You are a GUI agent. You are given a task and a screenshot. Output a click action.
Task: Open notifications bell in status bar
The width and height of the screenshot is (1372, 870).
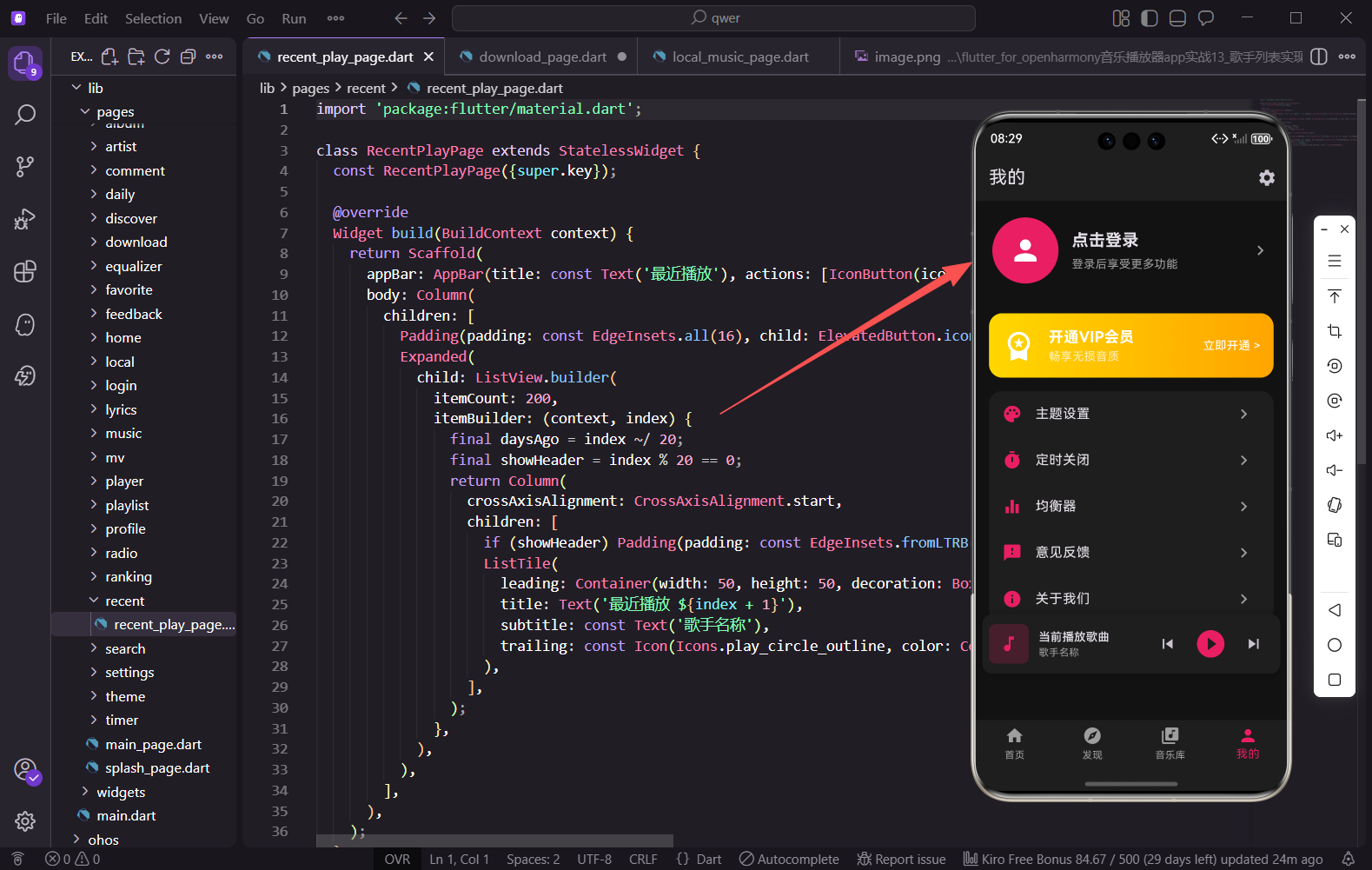coord(1348,859)
